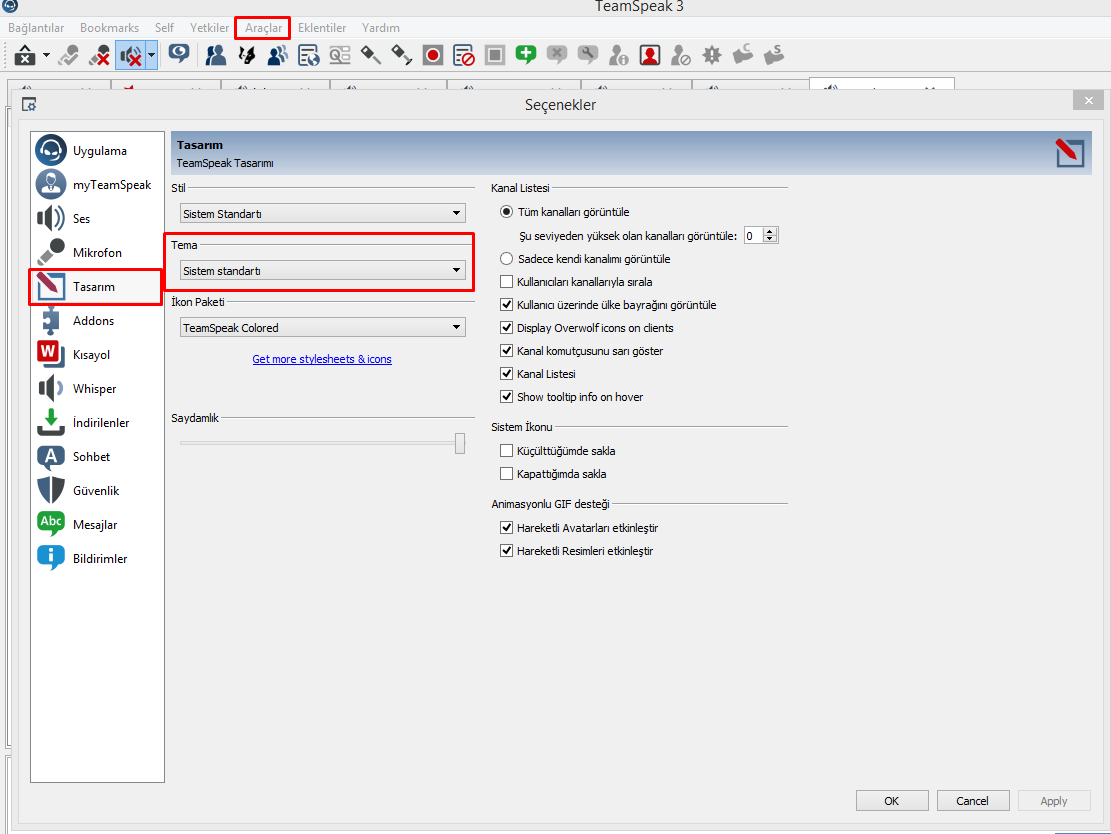This screenshot has height=834, width=1111.
Task: Check Küçülttüğümde sakla option
Action: (506, 451)
